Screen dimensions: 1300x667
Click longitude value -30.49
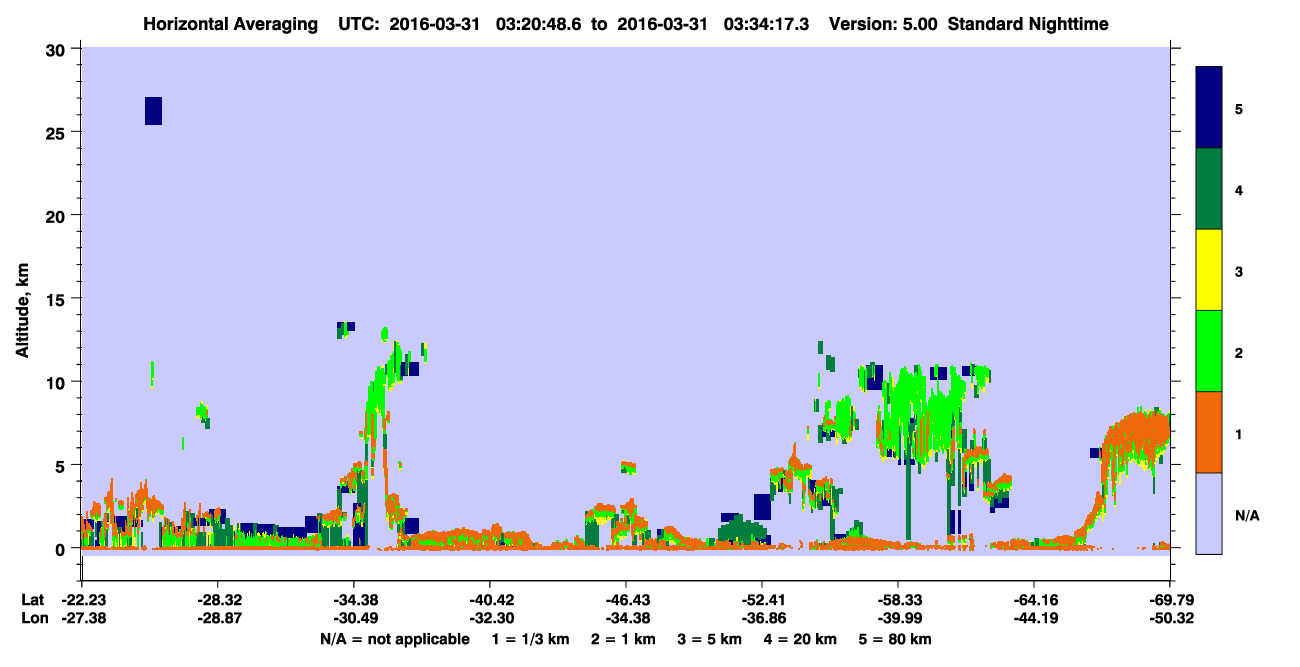tap(354, 619)
